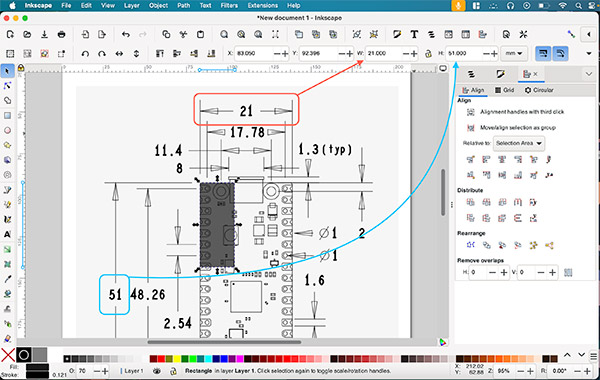The height and width of the screenshot is (380, 600).
Task: Open Fill and Stroke dialog icon
Action: [397, 34]
